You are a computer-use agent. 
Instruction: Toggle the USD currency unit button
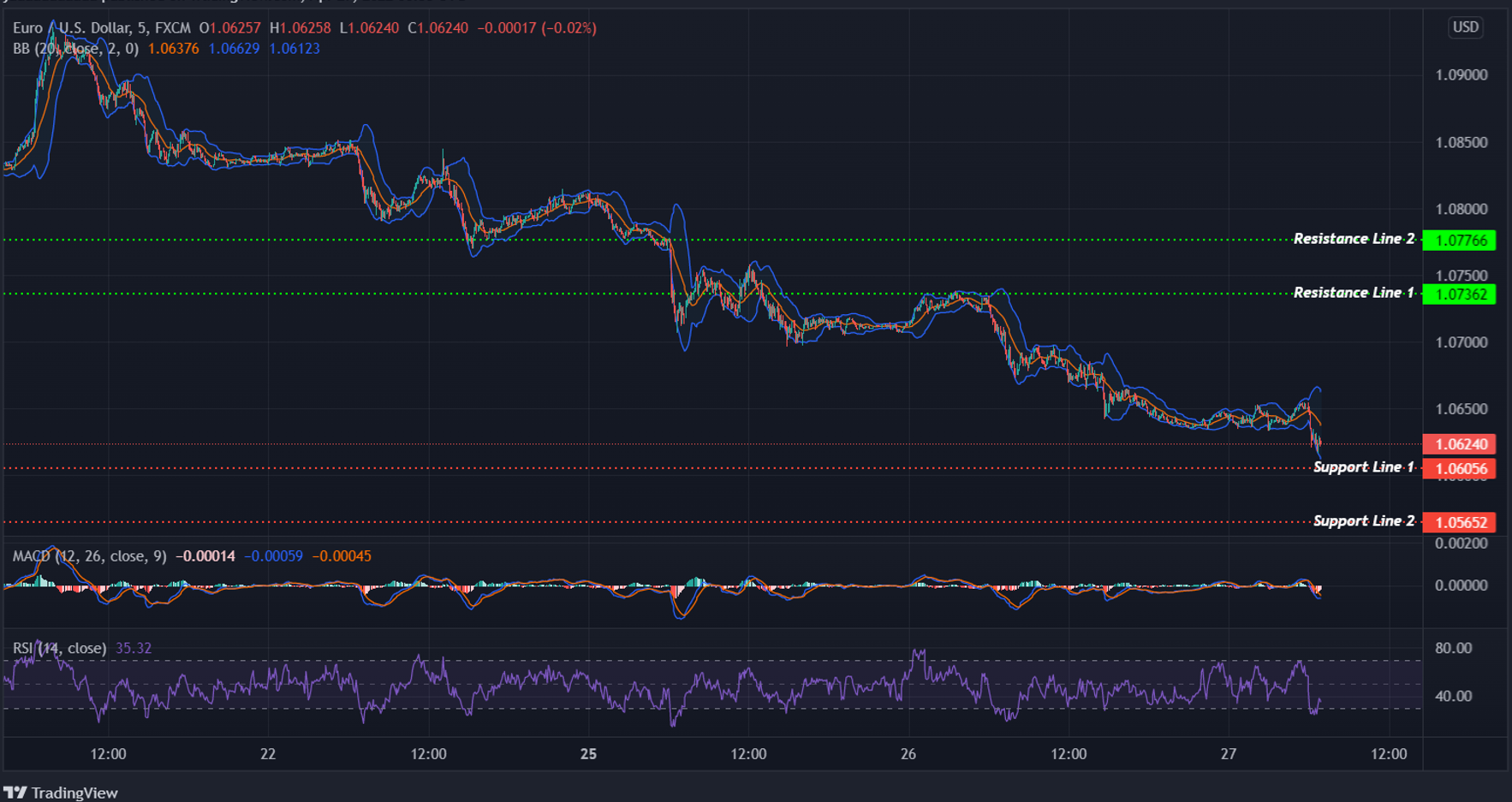click(x=1465, y=27)
